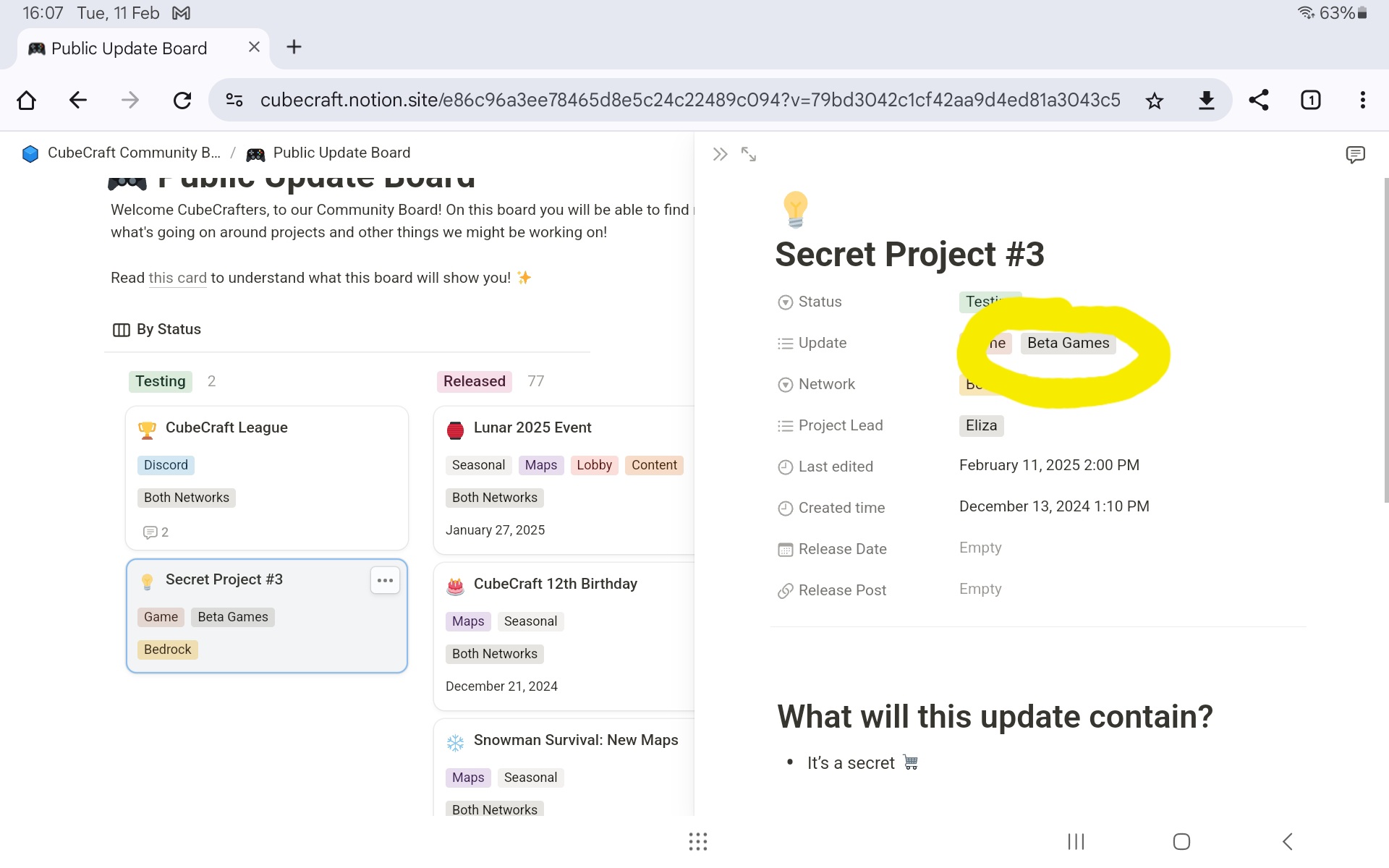1389x868 pixels.
Task: Open the browser three-dot menu
Action: pos(1363,100)
